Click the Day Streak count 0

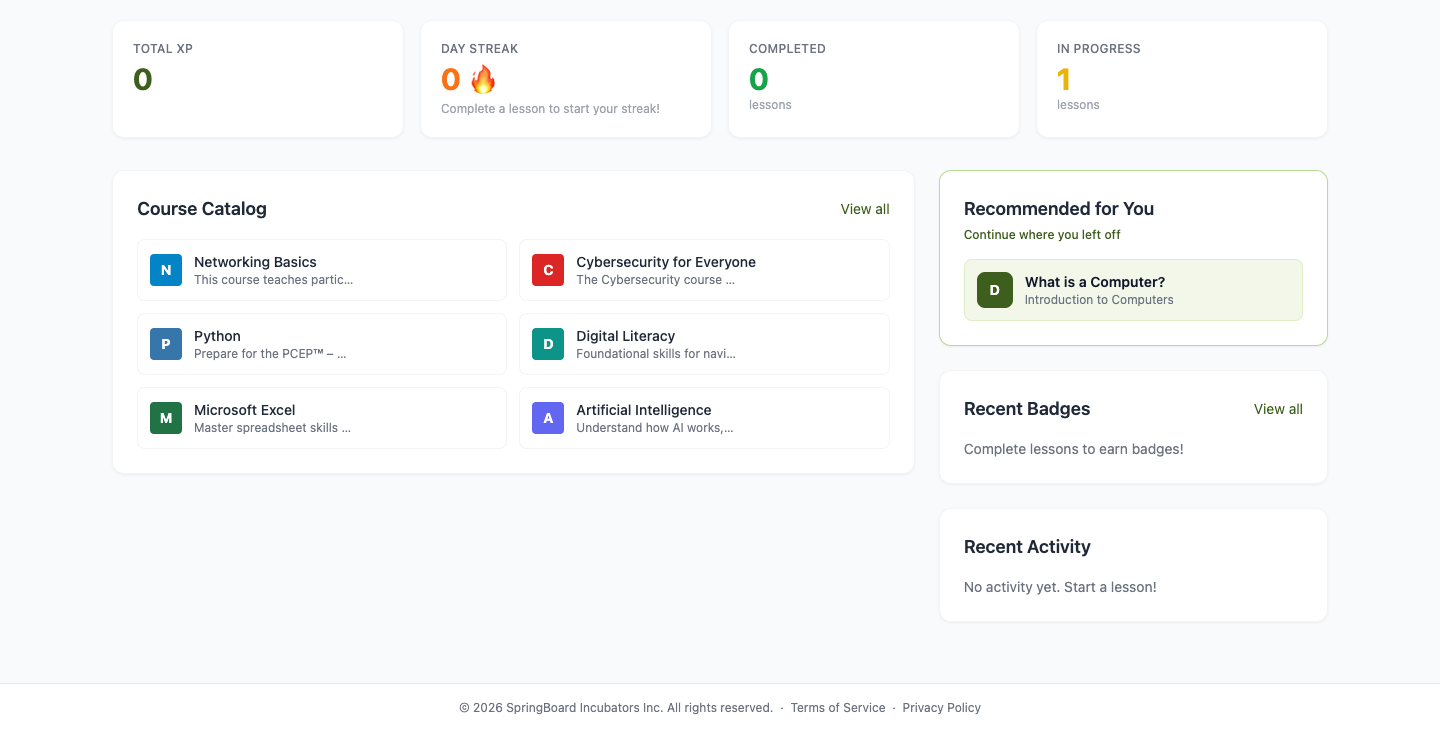tap(451, 80)
